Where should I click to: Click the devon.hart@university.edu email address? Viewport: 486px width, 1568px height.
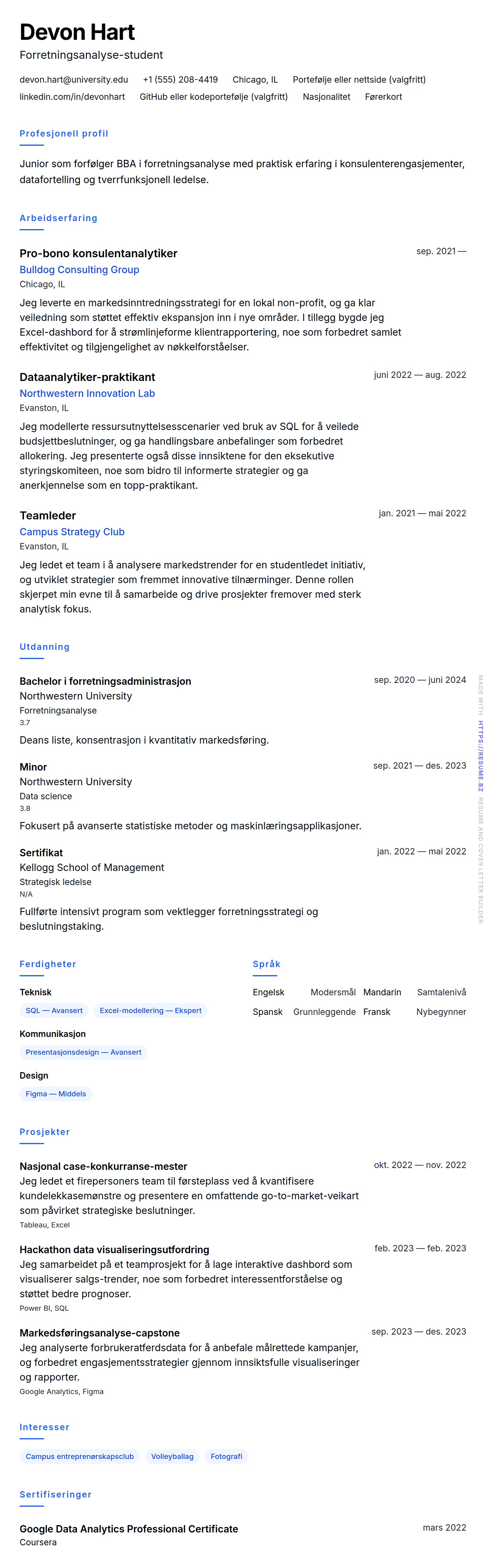[73, 80]
